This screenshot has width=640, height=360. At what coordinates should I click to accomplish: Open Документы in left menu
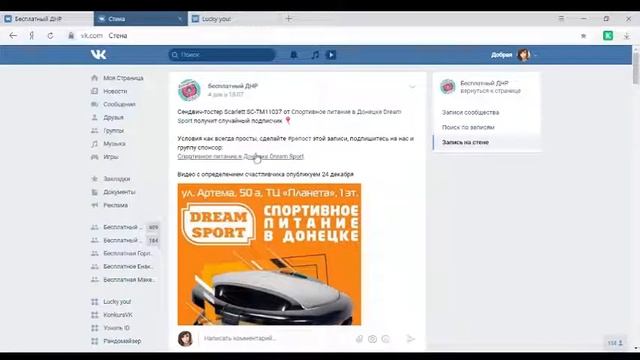pyautogui.click(x=118, y=192)
